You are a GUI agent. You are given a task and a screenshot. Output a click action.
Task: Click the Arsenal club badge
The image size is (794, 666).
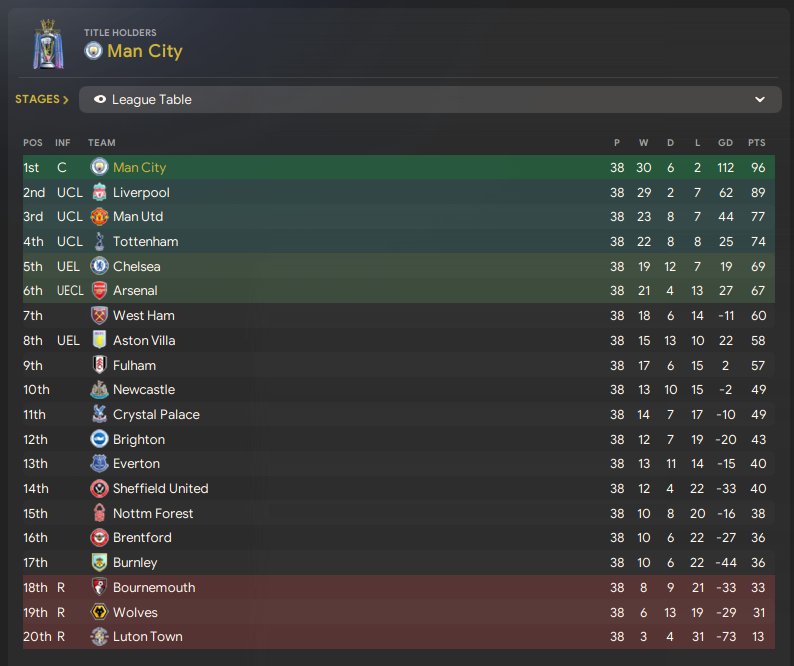point(99,291)
